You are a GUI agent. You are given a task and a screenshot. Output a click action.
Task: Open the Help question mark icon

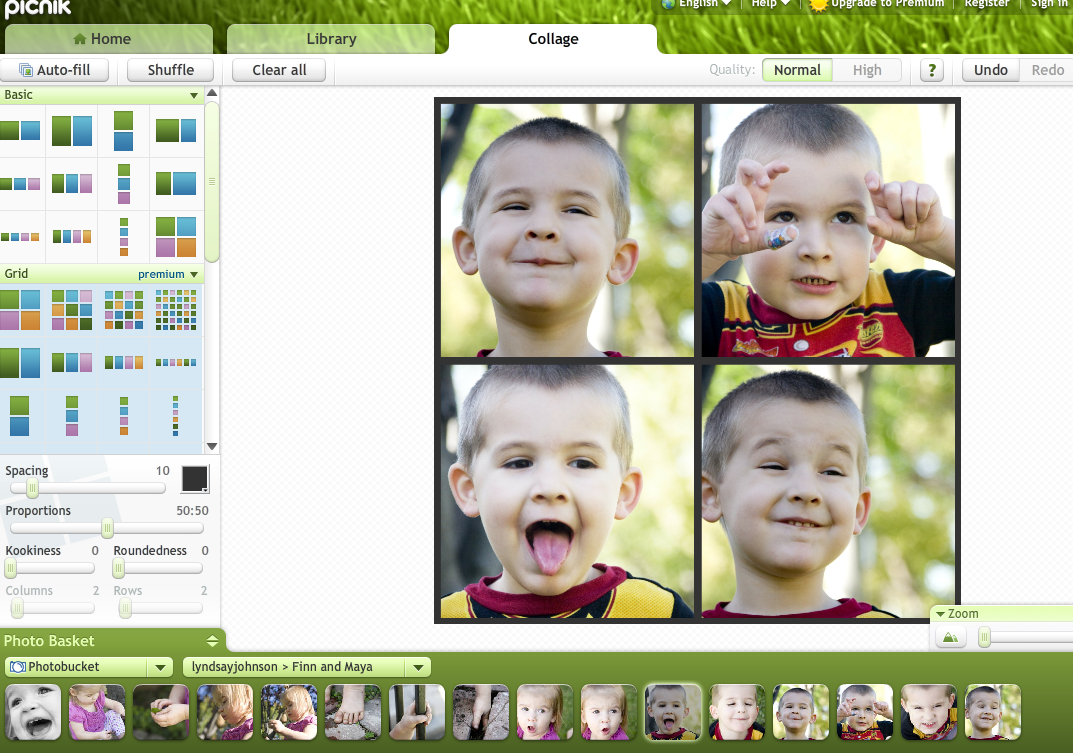point(931,70)
